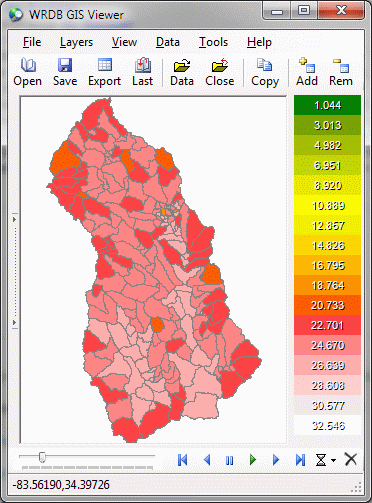This screenshot has width=372, height=503.
Task: Select the 20.733 orange legend swatch
Action: [x=328, y=305]
